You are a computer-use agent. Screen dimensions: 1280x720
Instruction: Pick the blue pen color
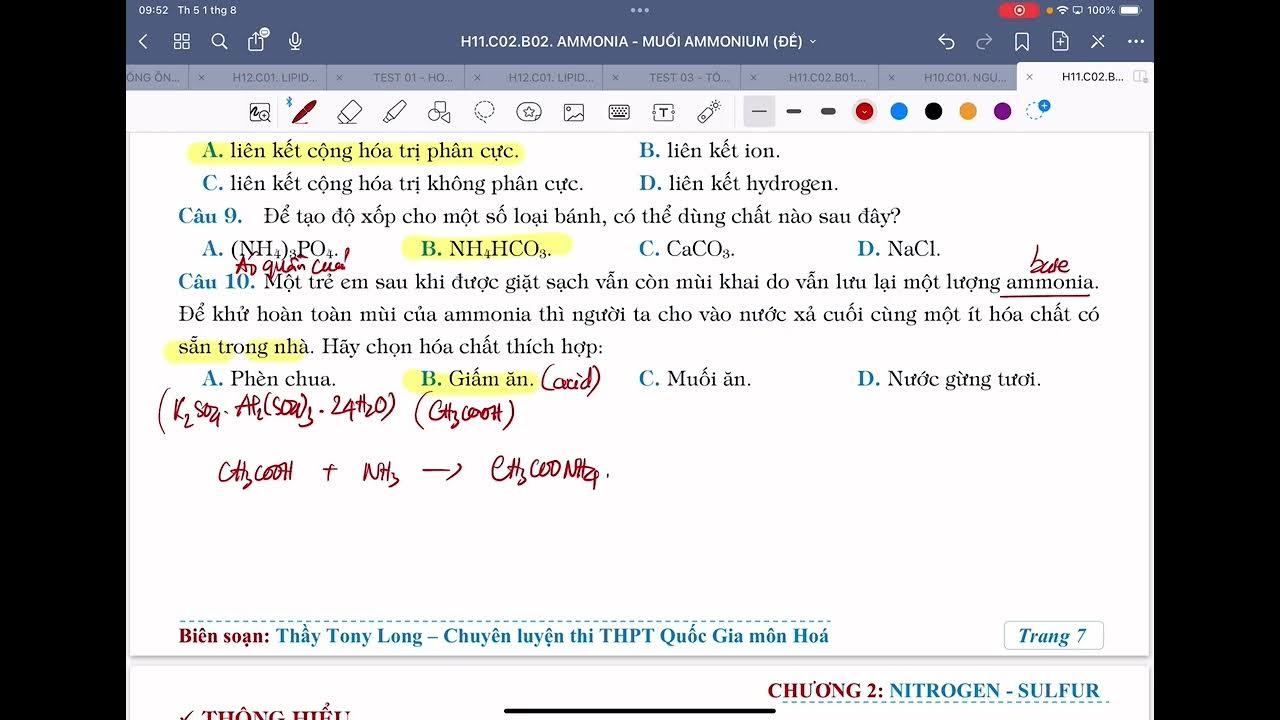coord(899,111)
